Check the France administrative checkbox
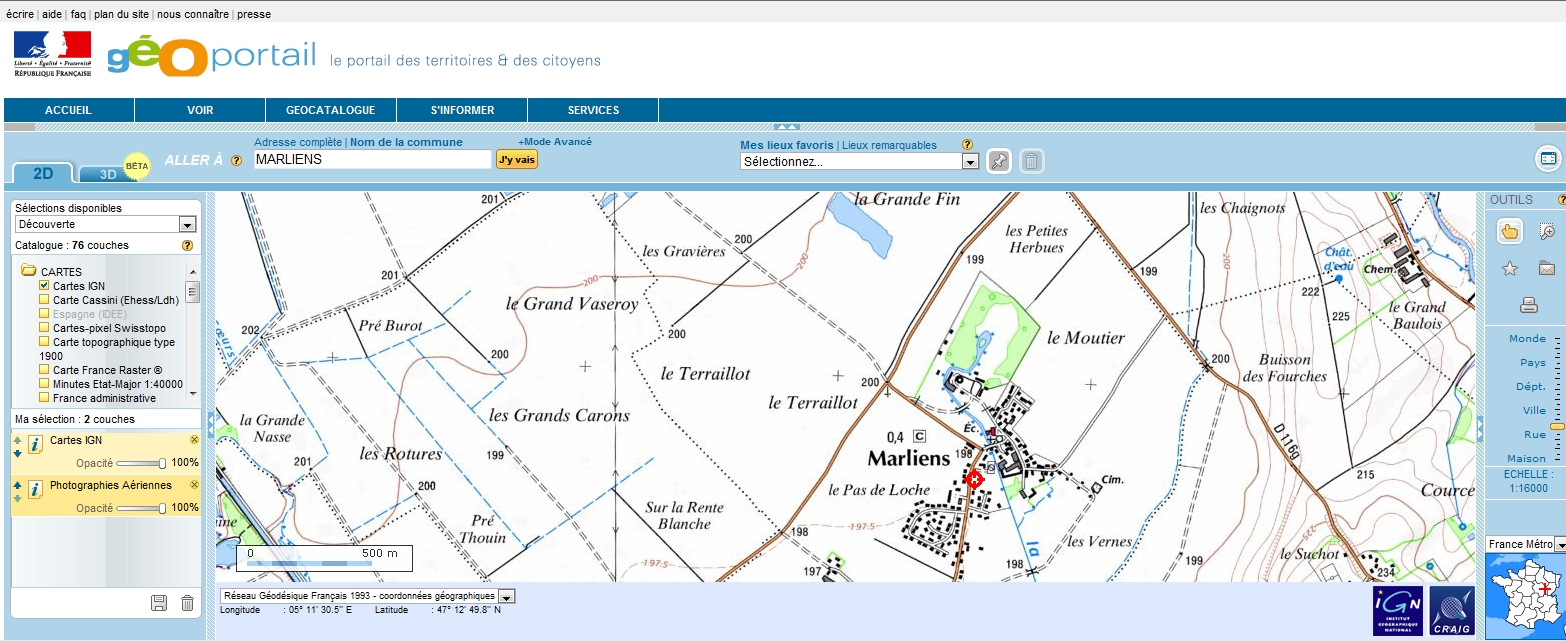The width and height of the screenshot is (1566, 641). pyautogui.click(x=44, y=398)
